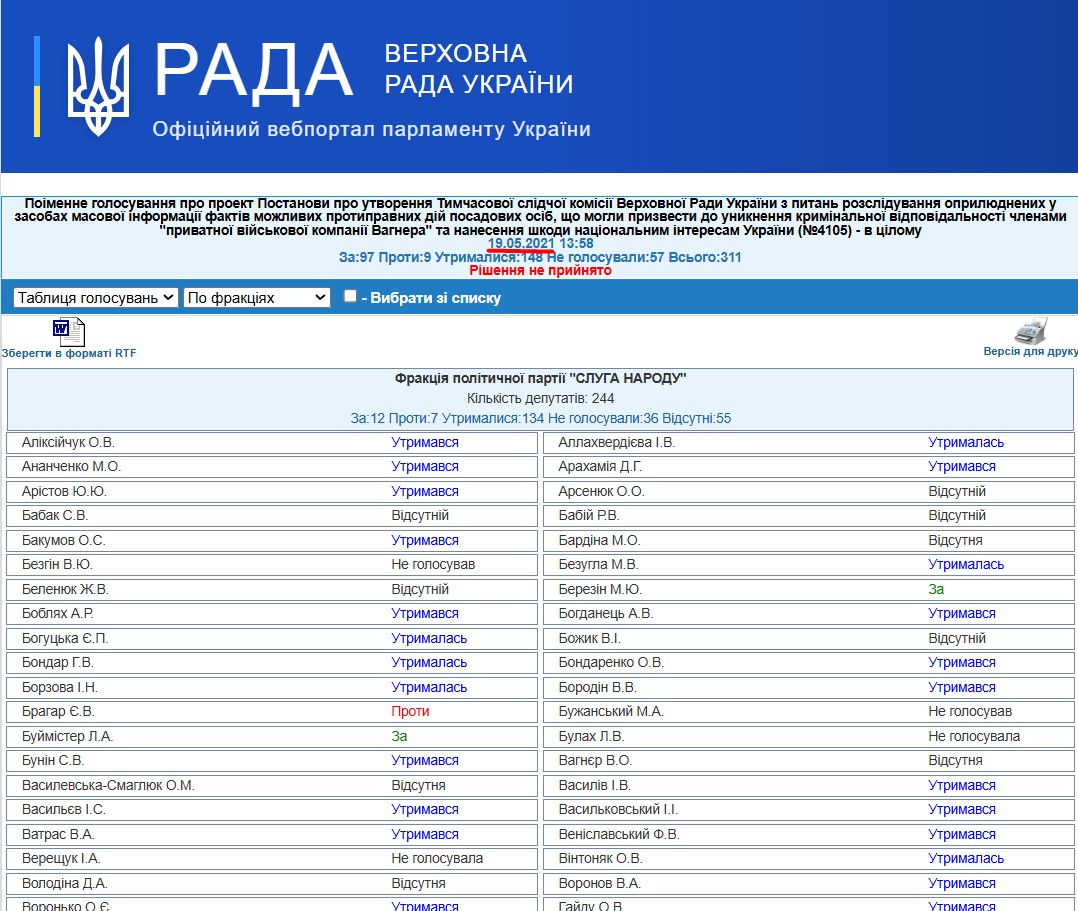Select deputy 'Аліксійчук О.В.'
1078x911 pixels.
pos(68,442)
